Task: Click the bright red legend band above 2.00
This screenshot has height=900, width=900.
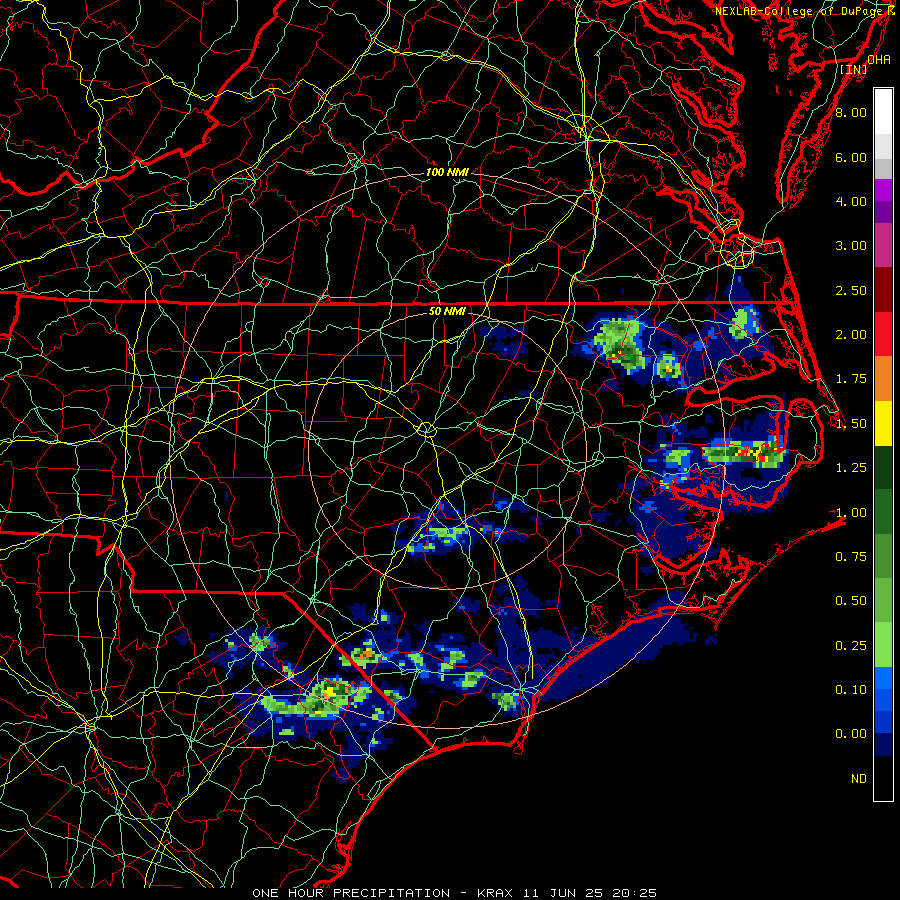Action: click(x=883, y=334)
